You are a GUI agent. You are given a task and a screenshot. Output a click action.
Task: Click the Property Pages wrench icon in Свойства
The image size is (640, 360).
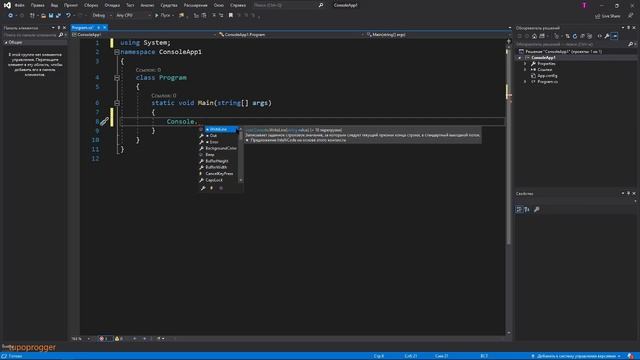click(537, 209)
